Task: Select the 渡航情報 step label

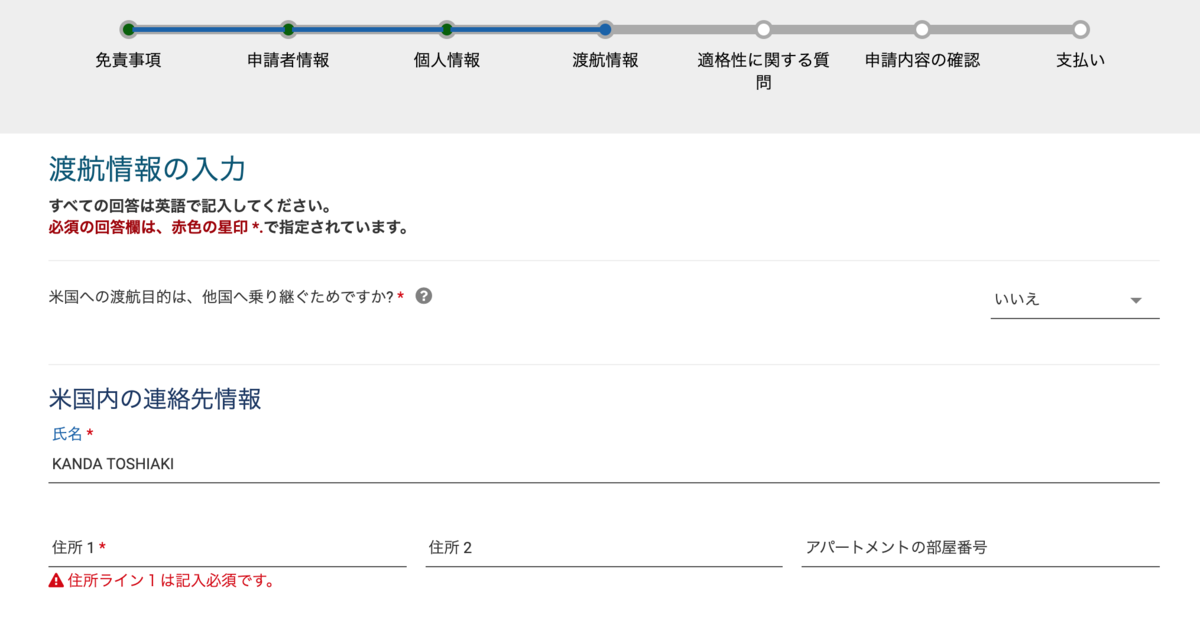Action: click(605, 60)
